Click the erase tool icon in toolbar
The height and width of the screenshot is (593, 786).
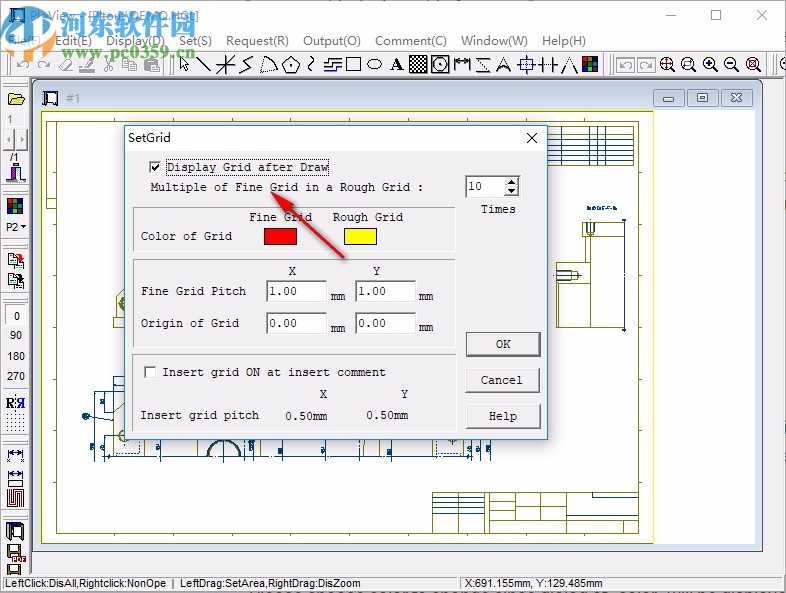pos(66,64)
